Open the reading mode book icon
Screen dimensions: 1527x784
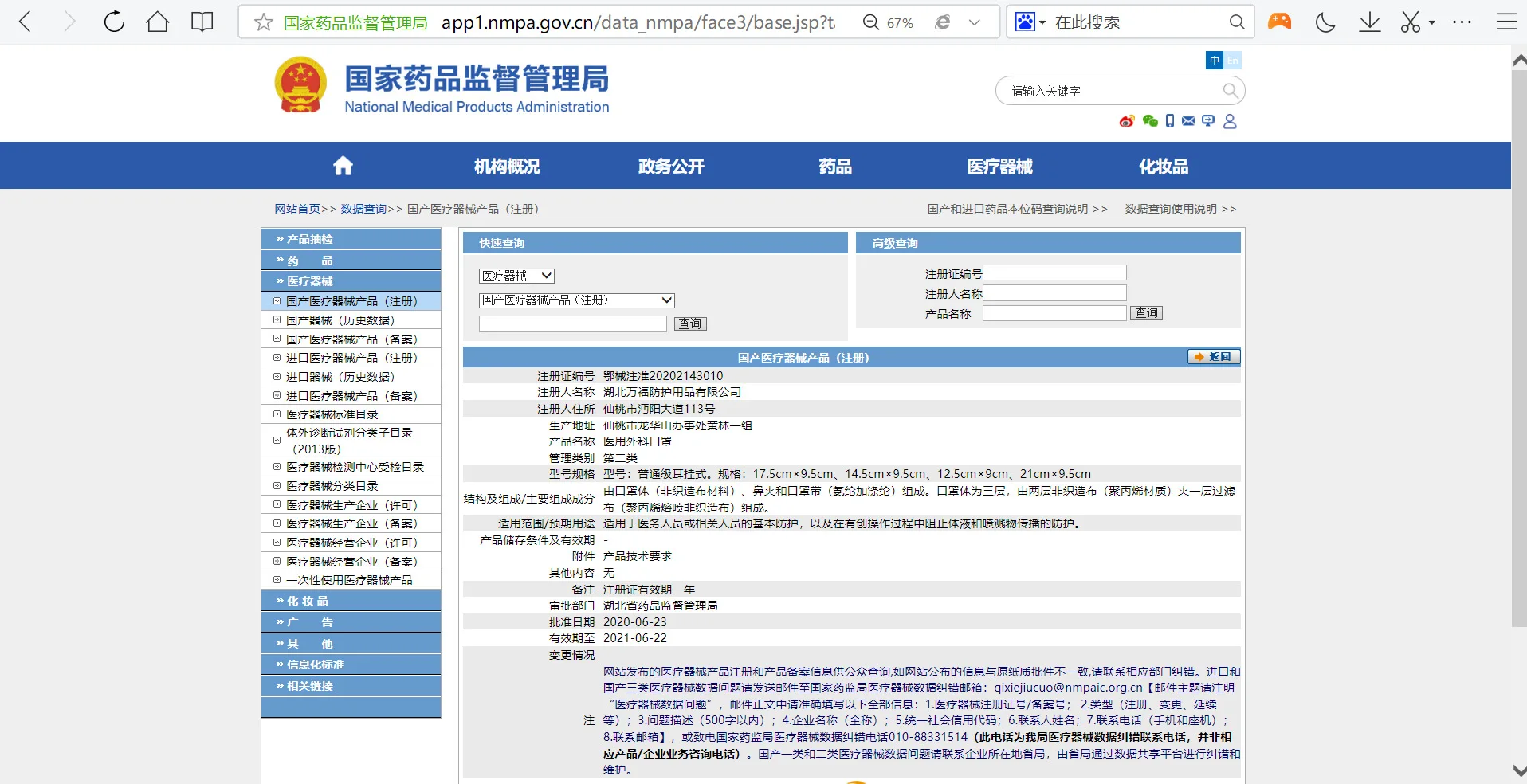(x=202, y=22)
